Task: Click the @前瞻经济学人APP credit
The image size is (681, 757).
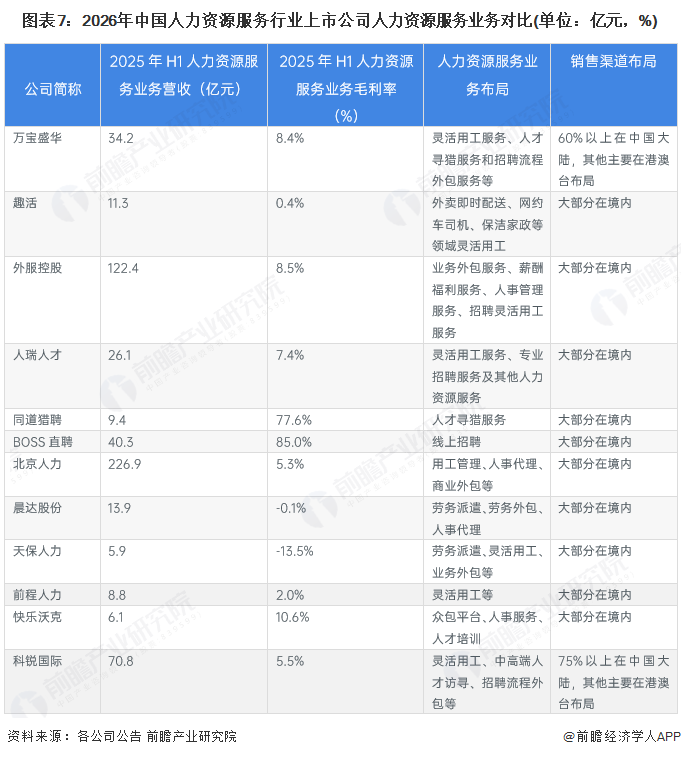Action: click(x=622, y=736)
